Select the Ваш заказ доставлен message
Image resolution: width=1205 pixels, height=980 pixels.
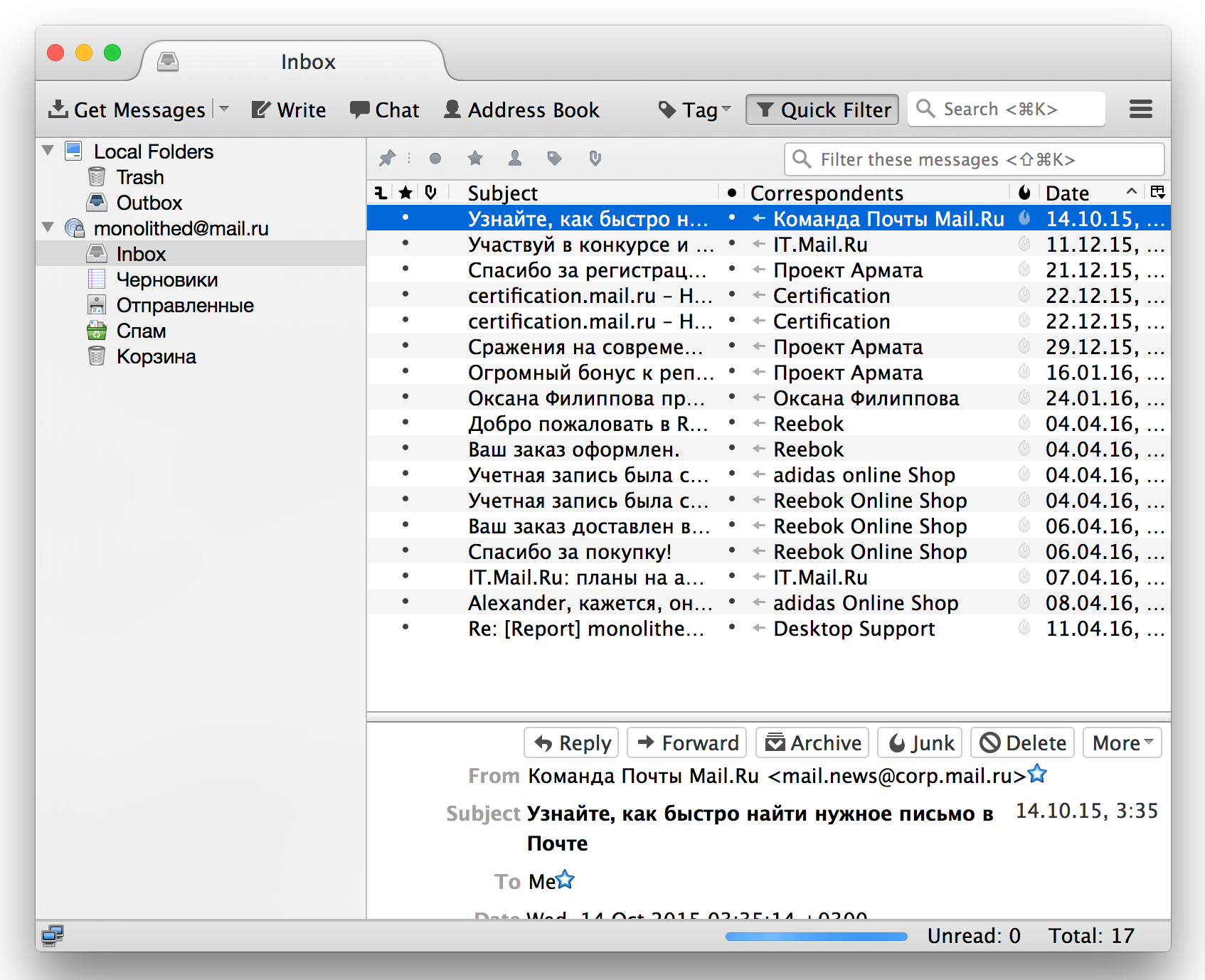coord(768,526)
